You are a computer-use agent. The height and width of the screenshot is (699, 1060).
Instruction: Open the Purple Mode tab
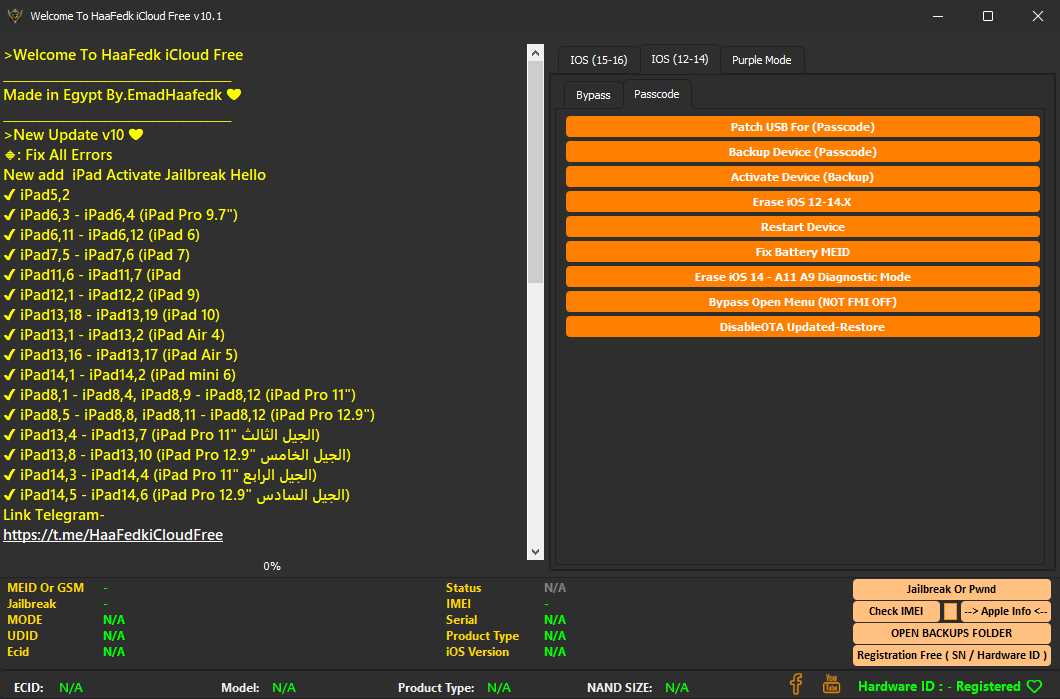coord(761,60)
